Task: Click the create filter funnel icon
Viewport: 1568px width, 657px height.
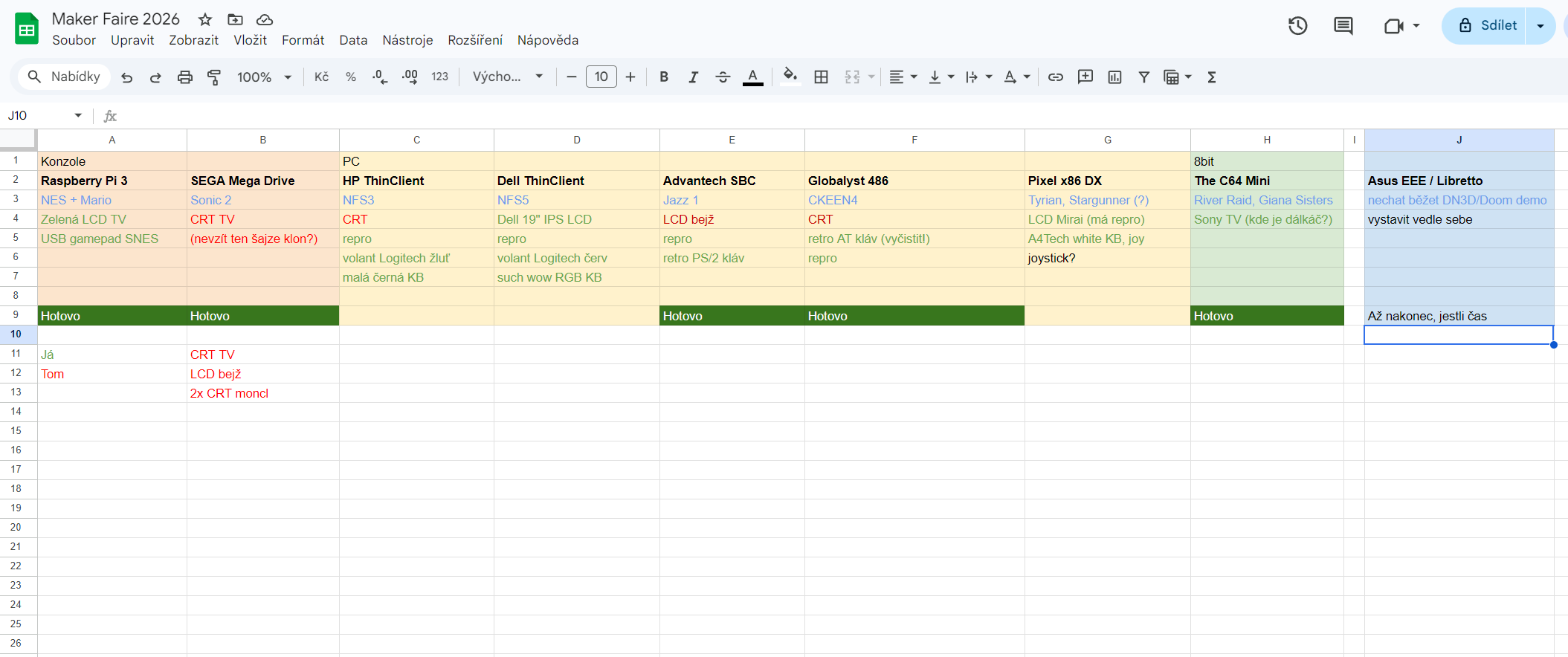Action: pos(1143,77)
